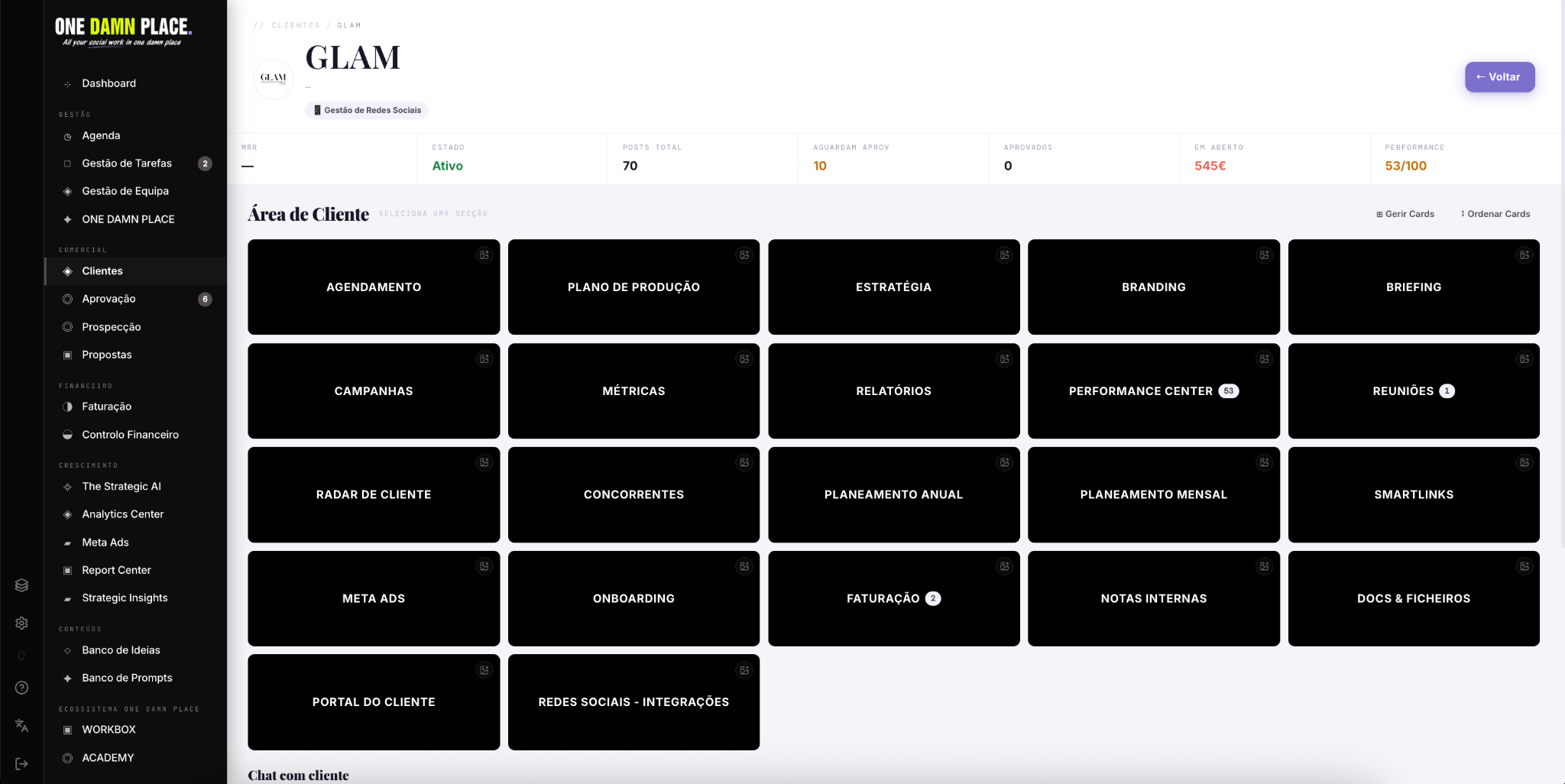Open REDES SOCIAIS - INTEGRAÇÕES card
Image resolution: width=1565 pixels, height=784 pixels.
[633, 702]
